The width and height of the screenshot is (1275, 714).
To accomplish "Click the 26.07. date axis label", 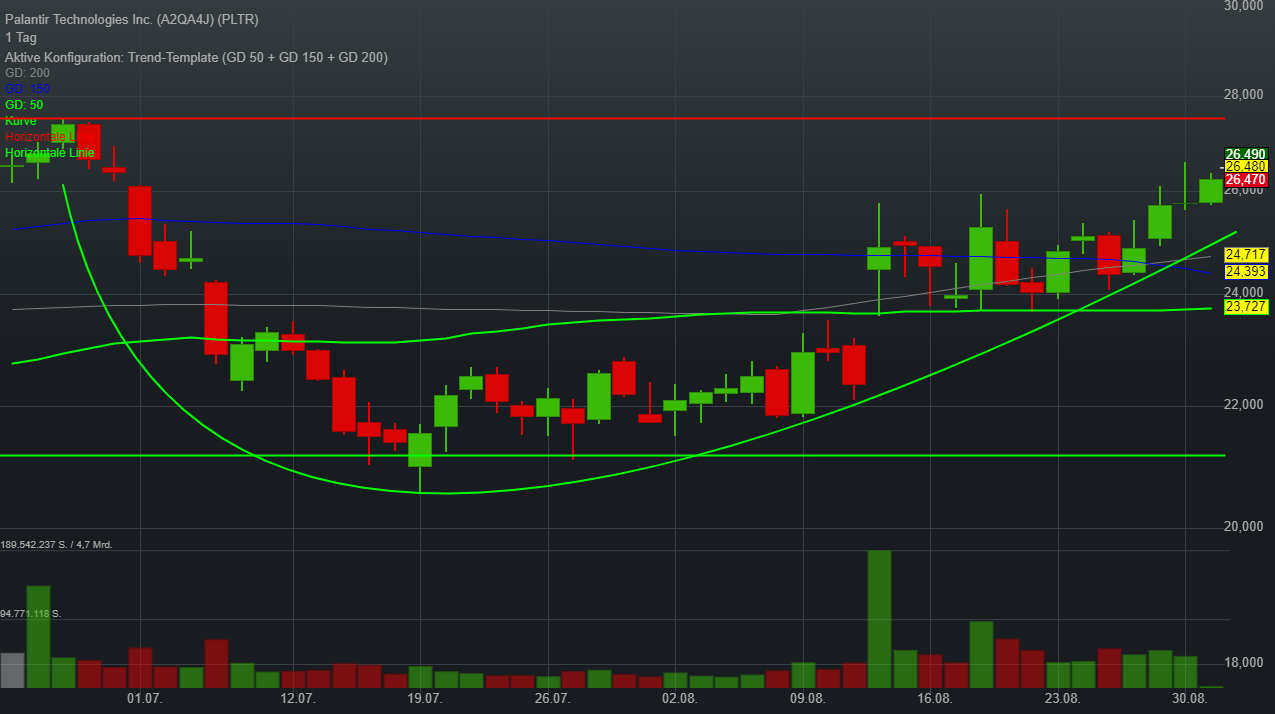I will 552,698.
